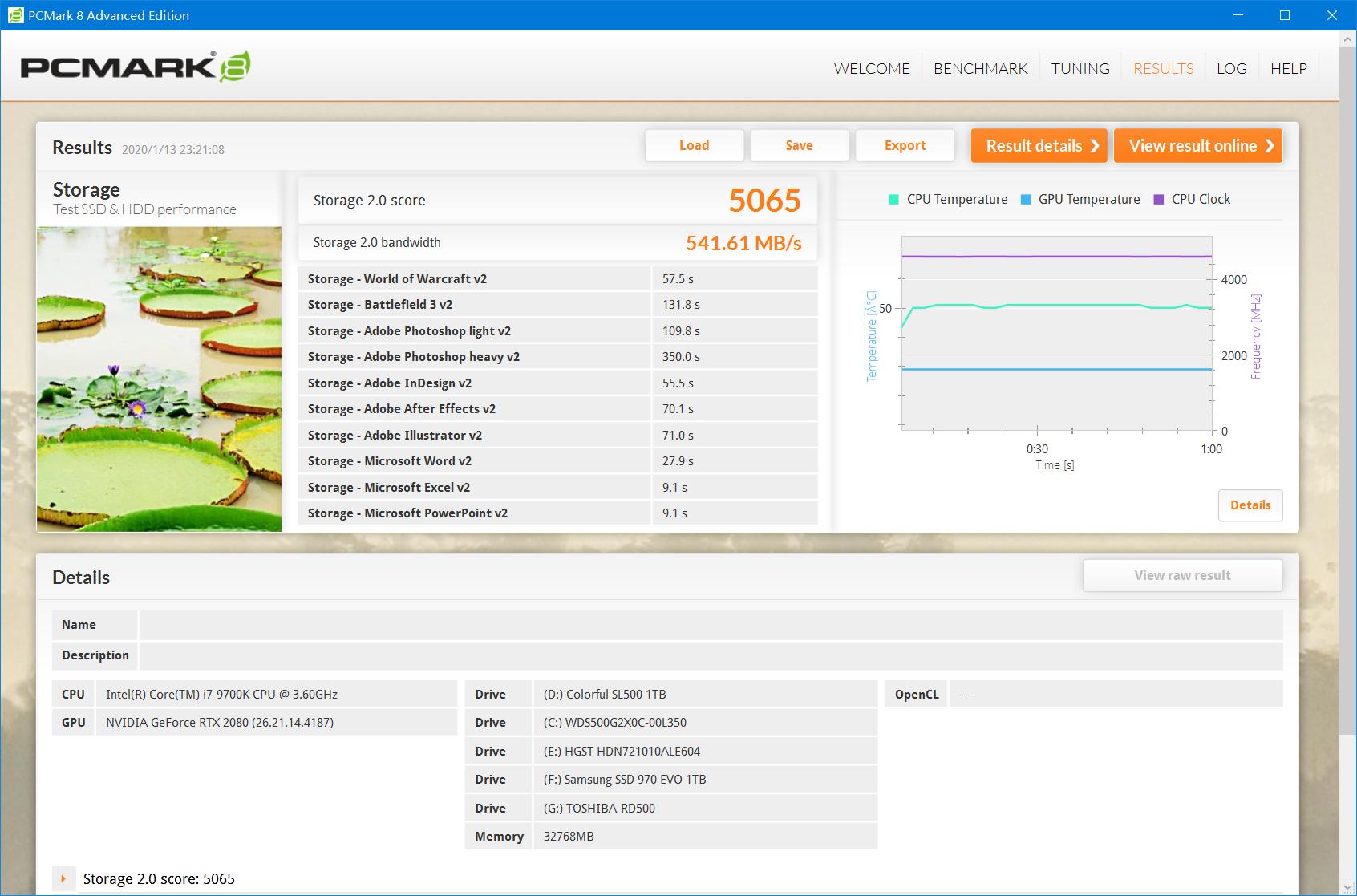Click the Storage test heading
Viewport: 1357px width, 896px height.
(x=87, y=190)
